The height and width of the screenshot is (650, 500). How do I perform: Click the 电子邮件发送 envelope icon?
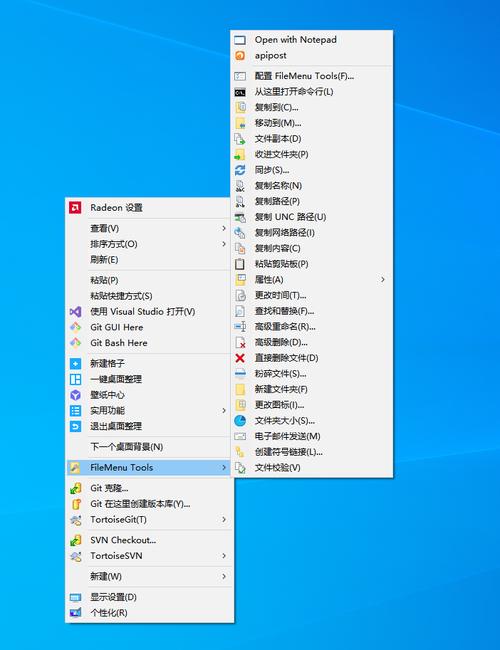tap(240, 436)
